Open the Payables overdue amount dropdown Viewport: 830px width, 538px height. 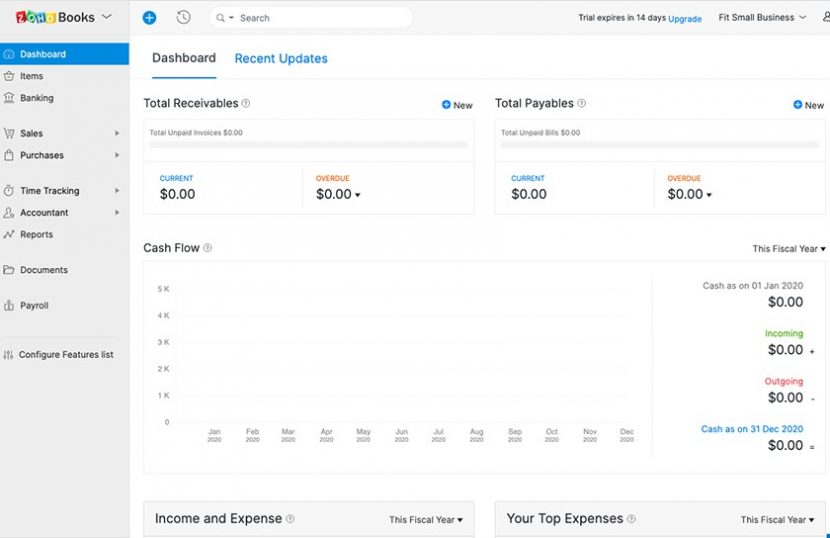coord(709,195)
